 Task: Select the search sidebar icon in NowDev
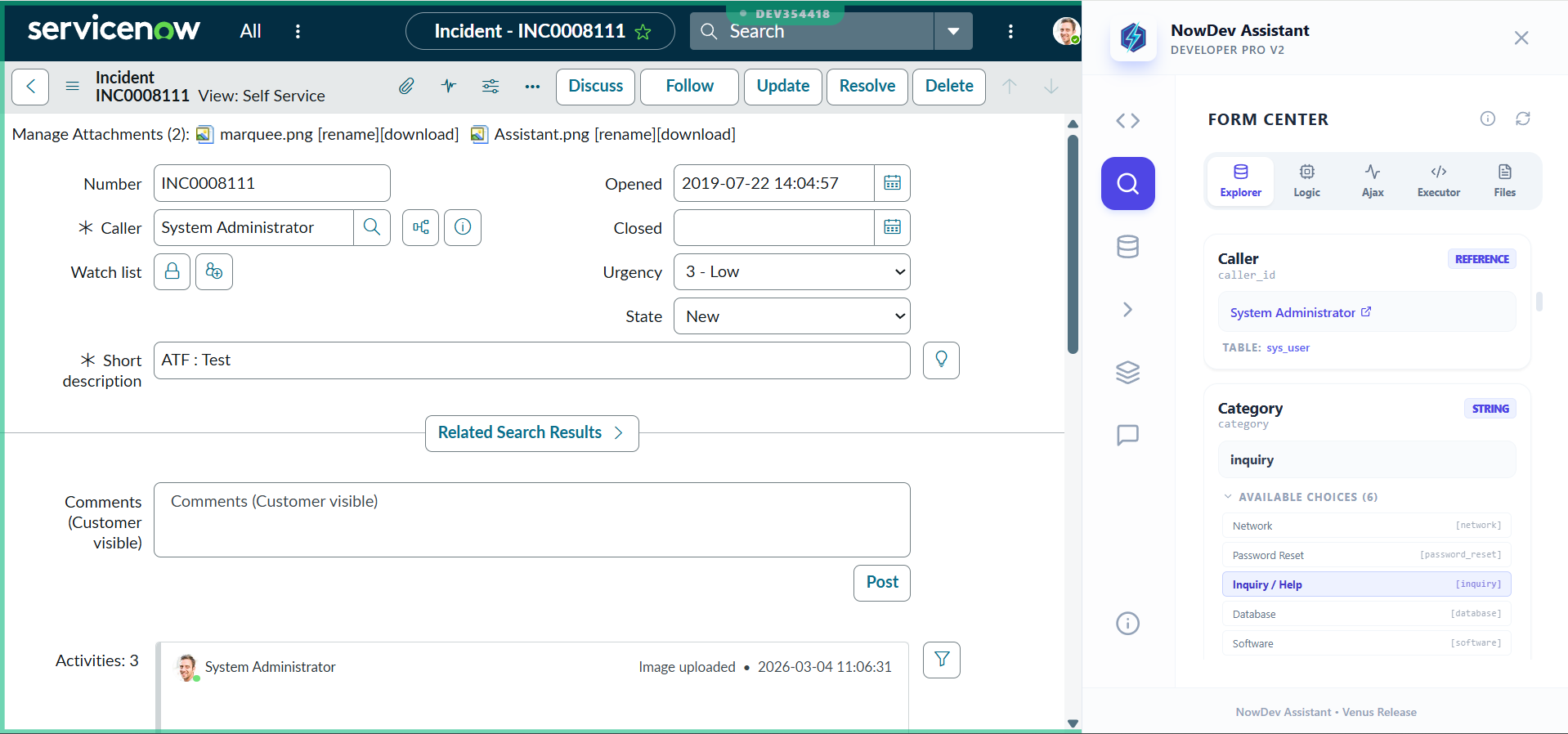pyautogui.click(x=1128, y=184)
